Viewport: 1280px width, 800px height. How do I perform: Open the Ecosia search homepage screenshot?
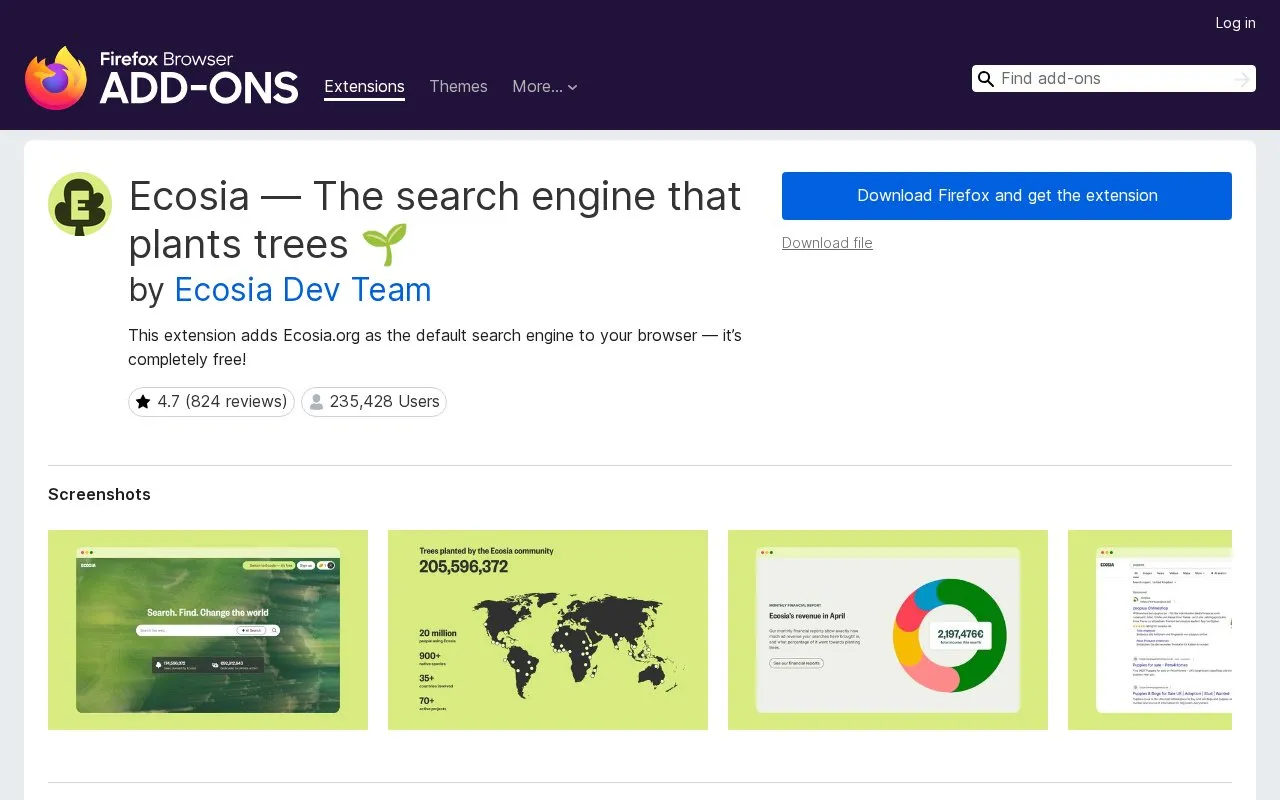pos(208,630)
